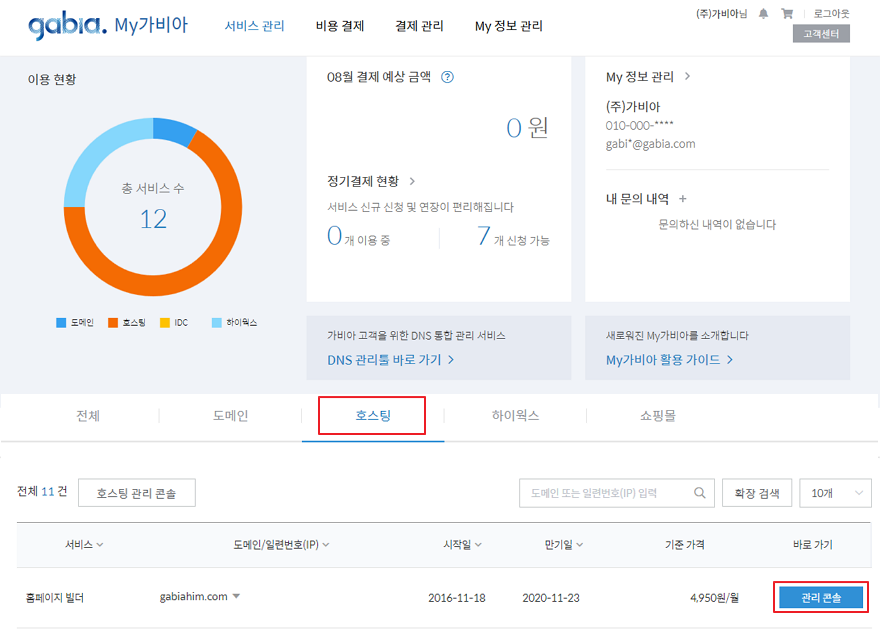
Task: Click the search magnifier icon
Action: point(699,493)
